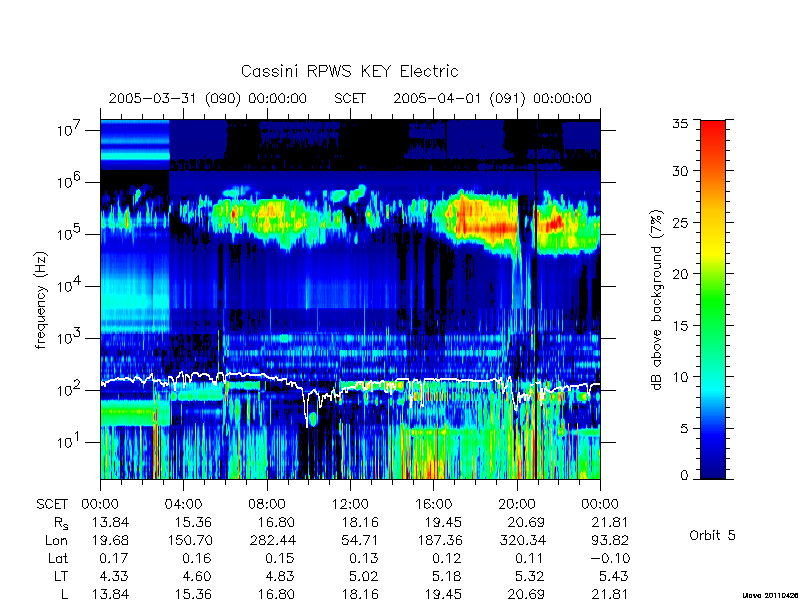
Task: Click the color bar scale
Action: (713, 299)
